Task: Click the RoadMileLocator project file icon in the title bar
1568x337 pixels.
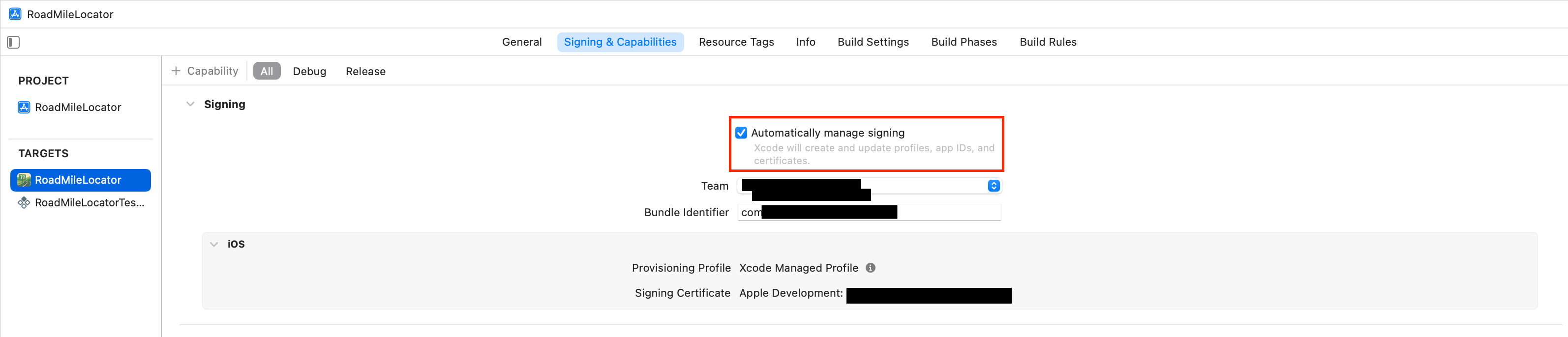Action: pos(15,14)
